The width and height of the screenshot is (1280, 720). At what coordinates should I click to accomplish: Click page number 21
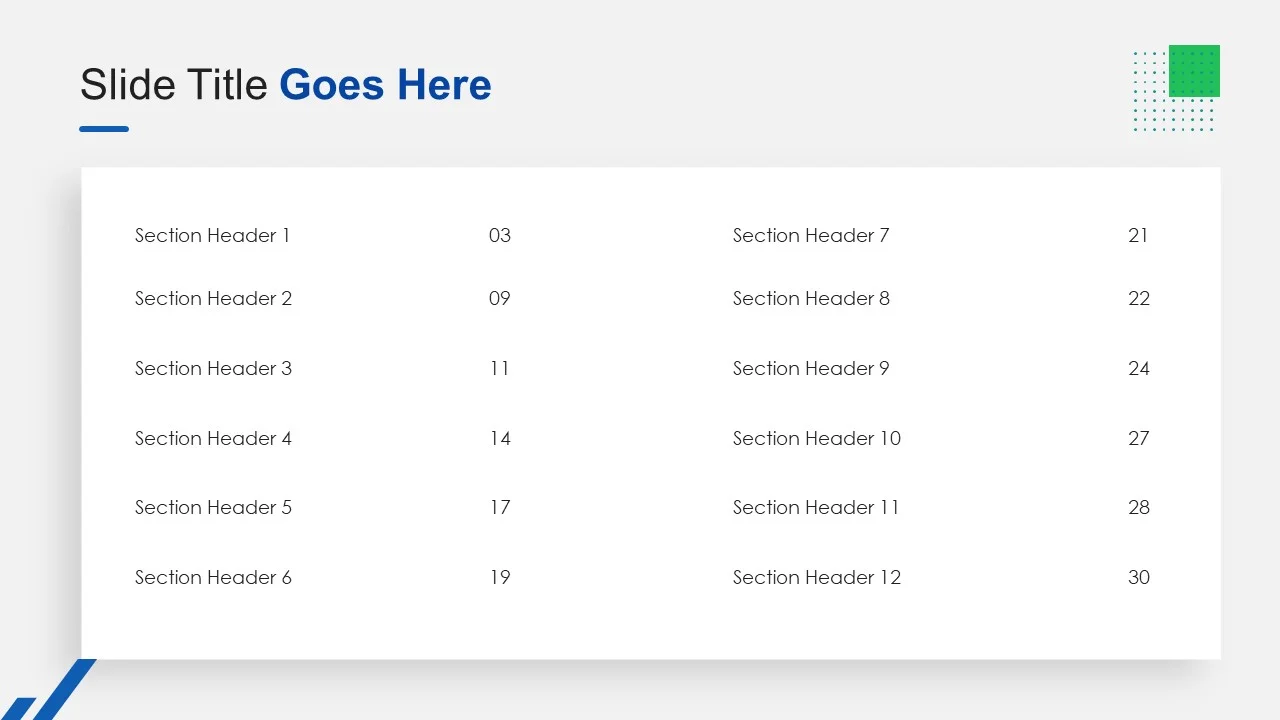(x=1138, y=236)
